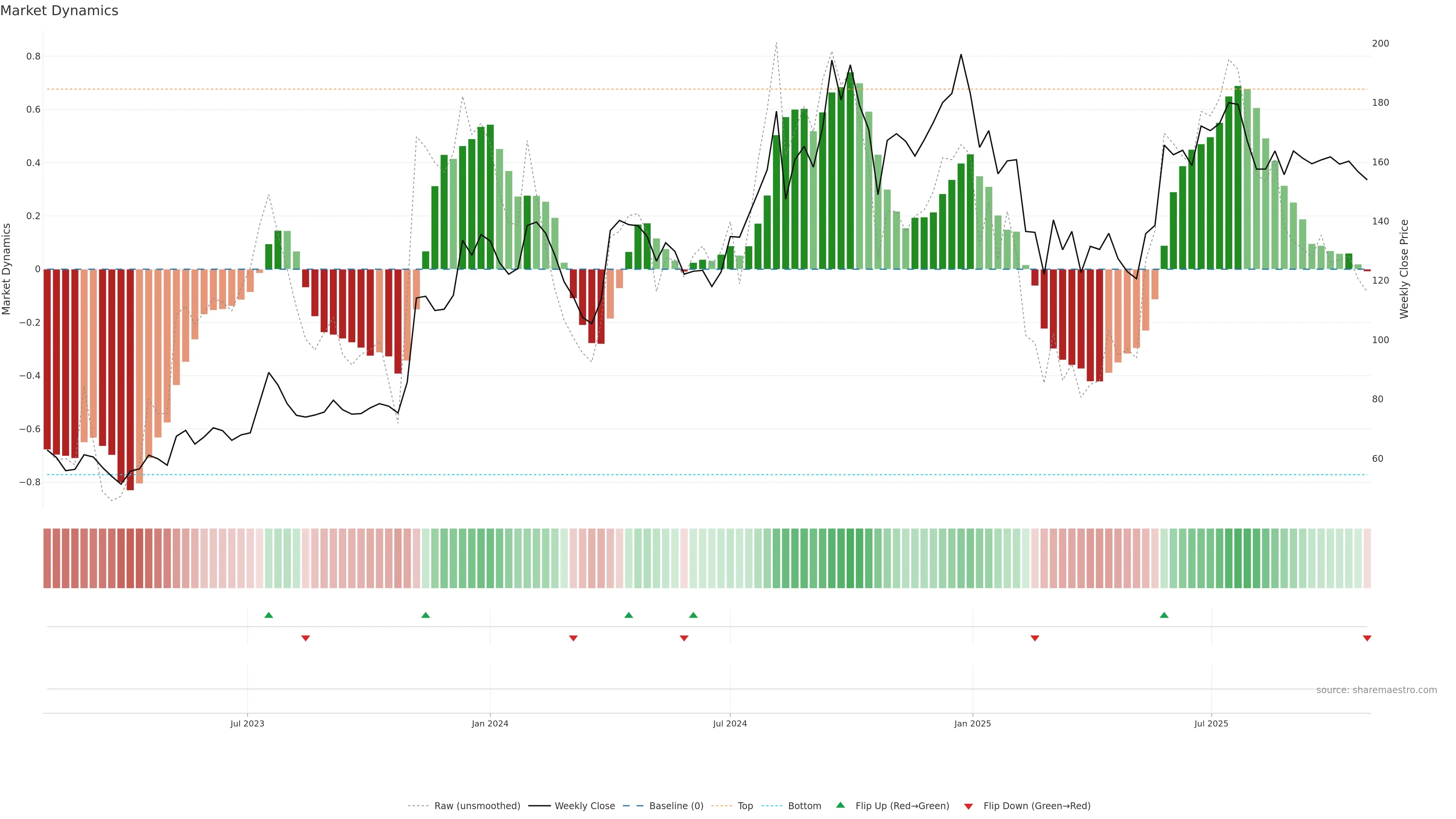Click the red triangle in the Flip Down legend
This screenshot has width=1456, height=819.
(x=968, y=806)
